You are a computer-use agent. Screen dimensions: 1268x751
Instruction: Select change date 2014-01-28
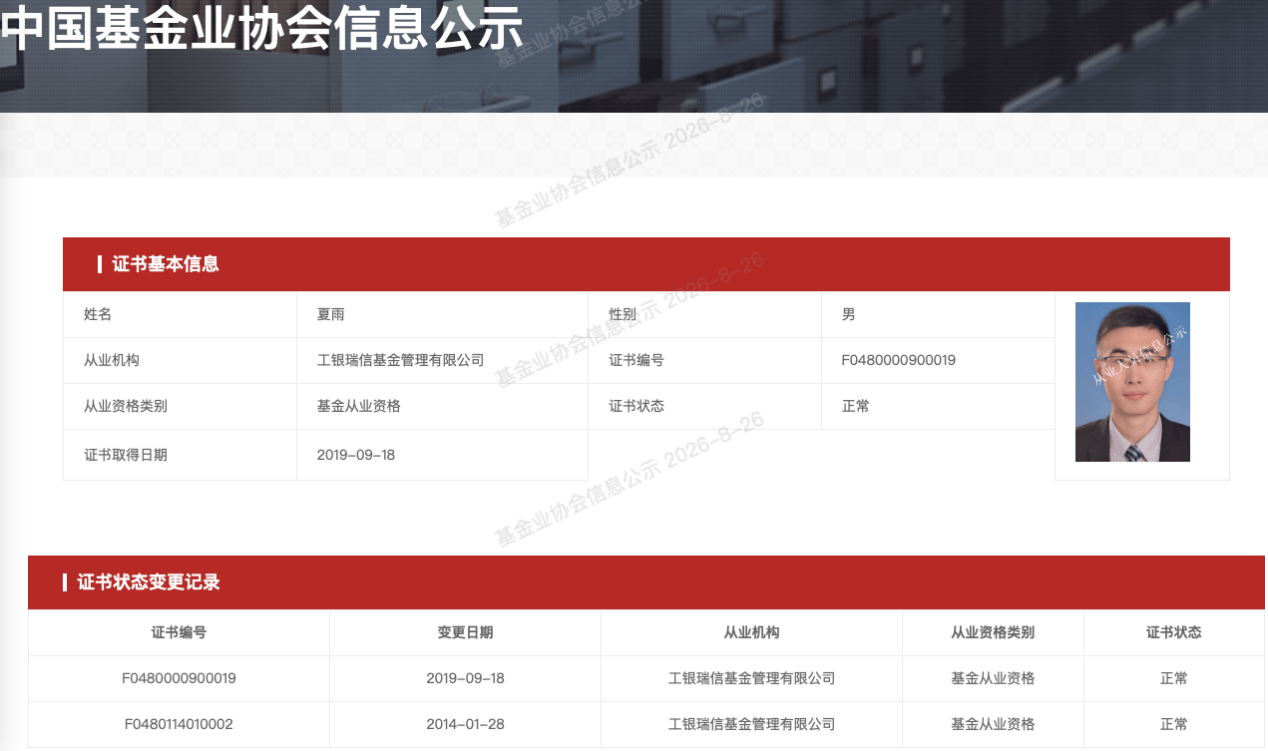465,724
